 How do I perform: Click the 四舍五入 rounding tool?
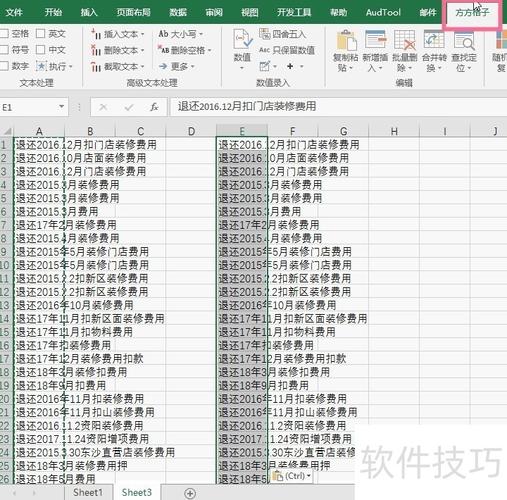point(282,34)
